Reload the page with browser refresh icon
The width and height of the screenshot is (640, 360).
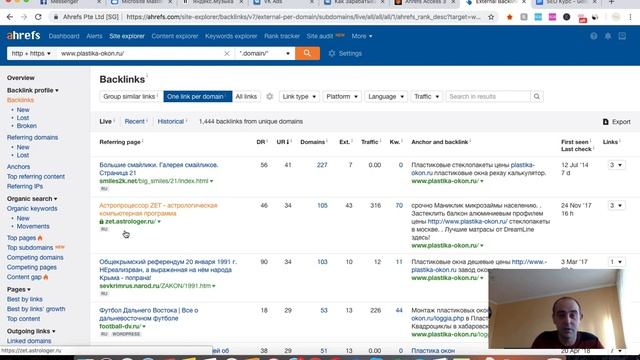point(38,17)
